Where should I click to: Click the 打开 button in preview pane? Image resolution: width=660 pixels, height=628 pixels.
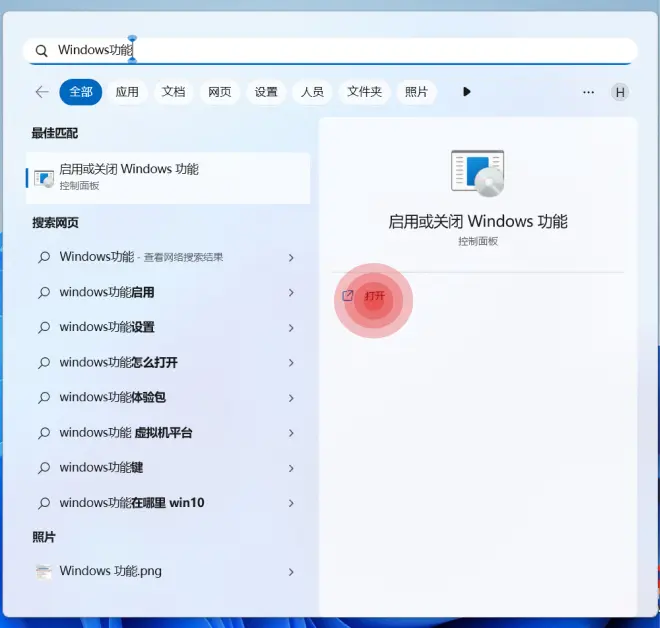point(374,296)
